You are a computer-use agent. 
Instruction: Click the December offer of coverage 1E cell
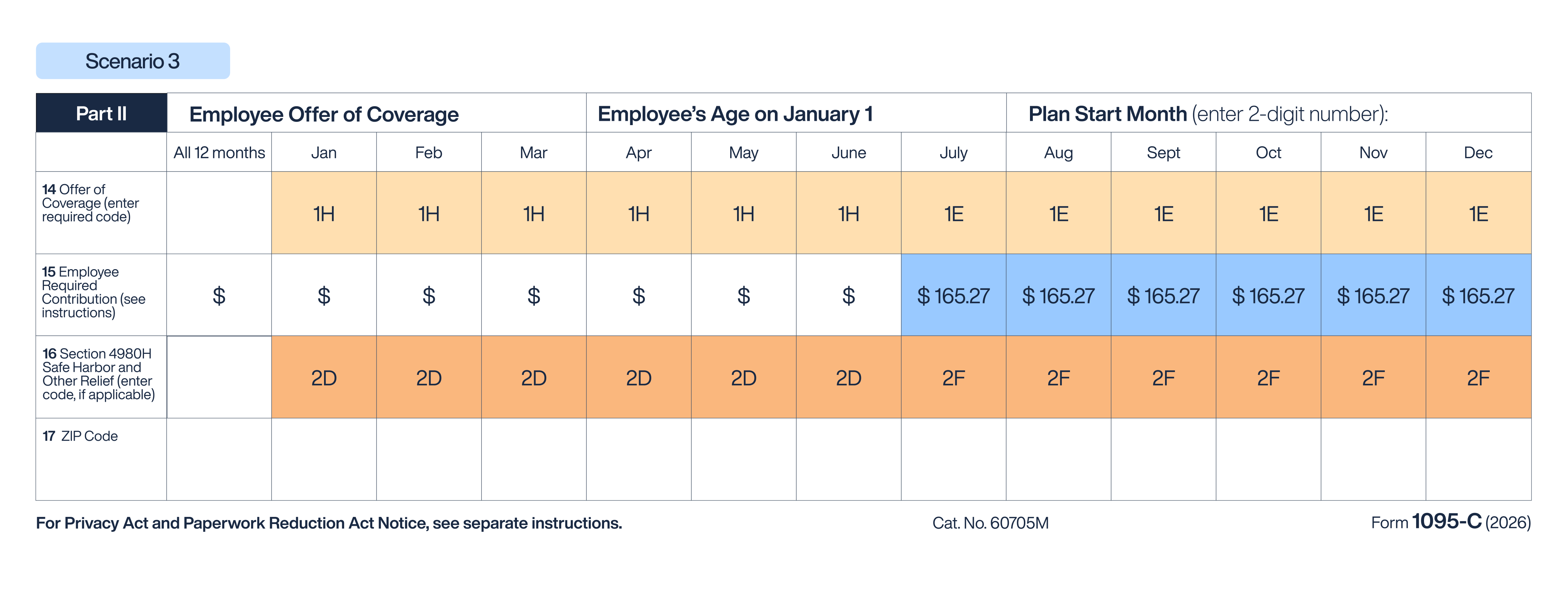1478,213
